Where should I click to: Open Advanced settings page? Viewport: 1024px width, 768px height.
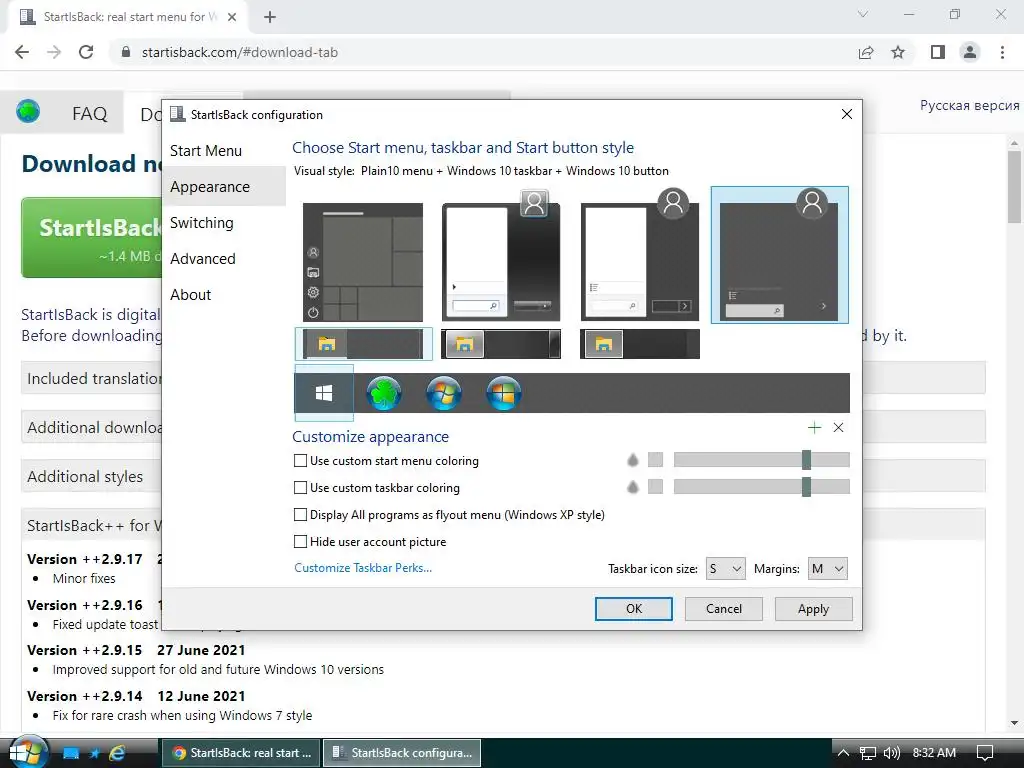click(x=223, y=259)
